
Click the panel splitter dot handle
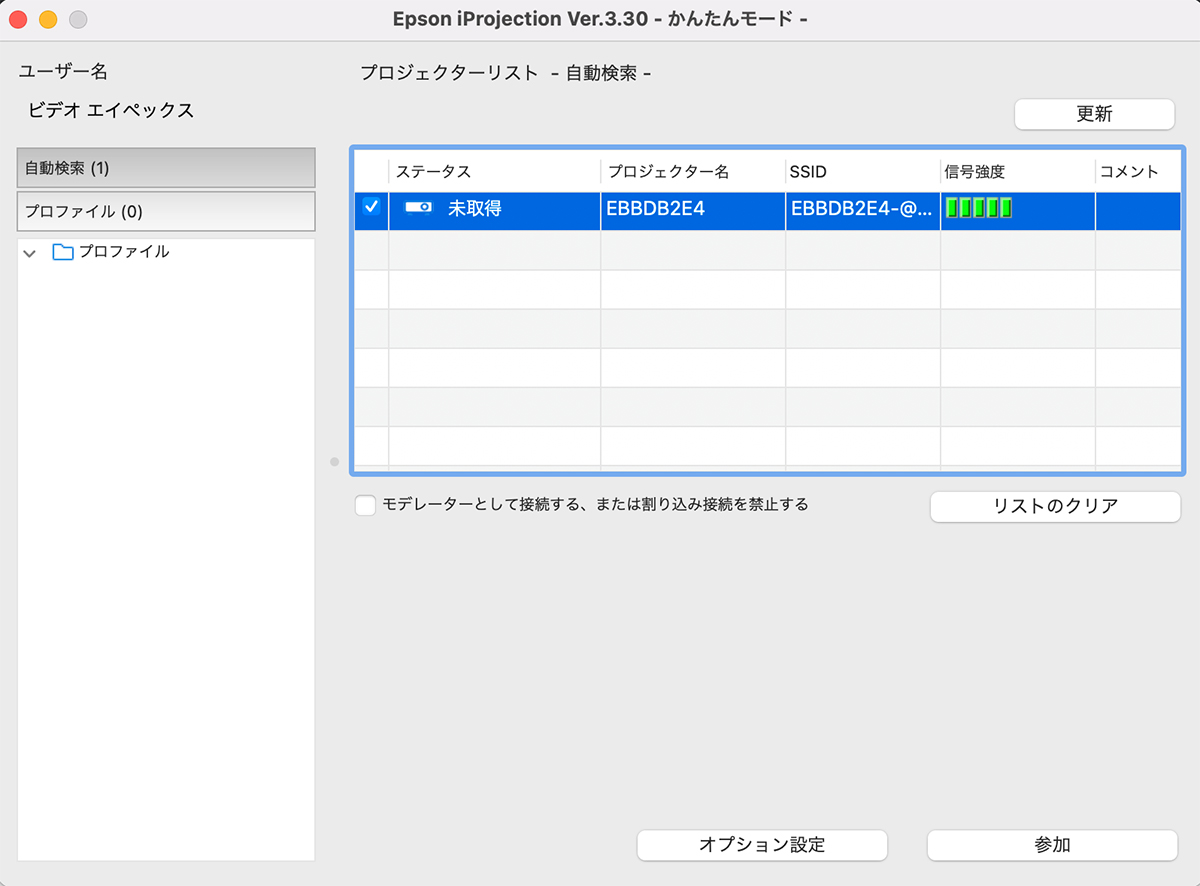334,462
